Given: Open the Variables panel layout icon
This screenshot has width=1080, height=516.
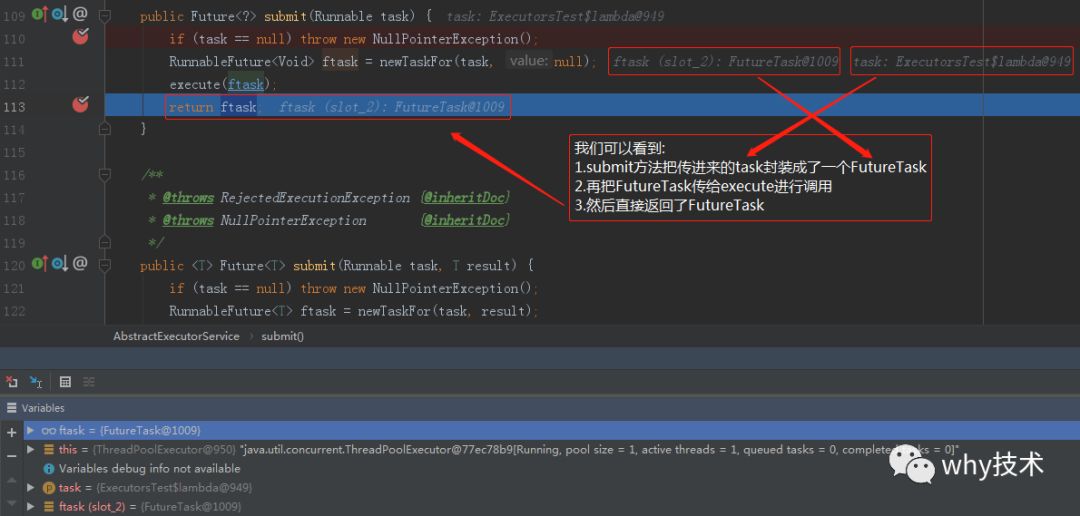Looking at the screenshot, I should coord(8,408).
